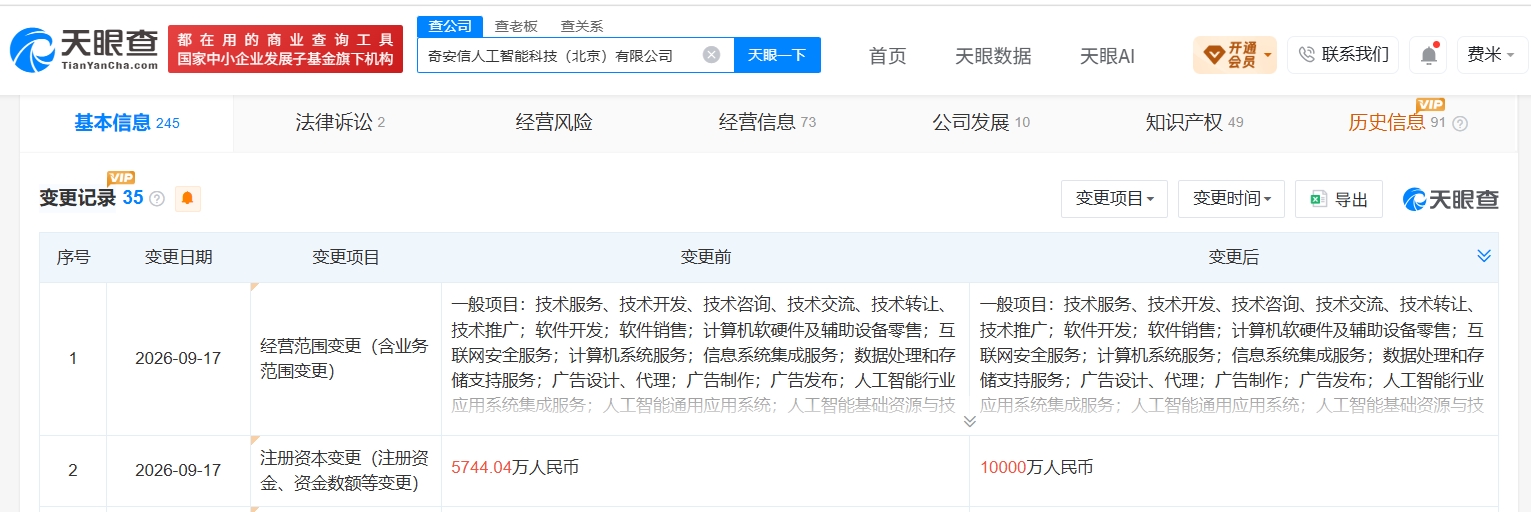The image size is (1531, 512).
Task: Go to 天眼AI in top navigation
Action: [1107, 56]
